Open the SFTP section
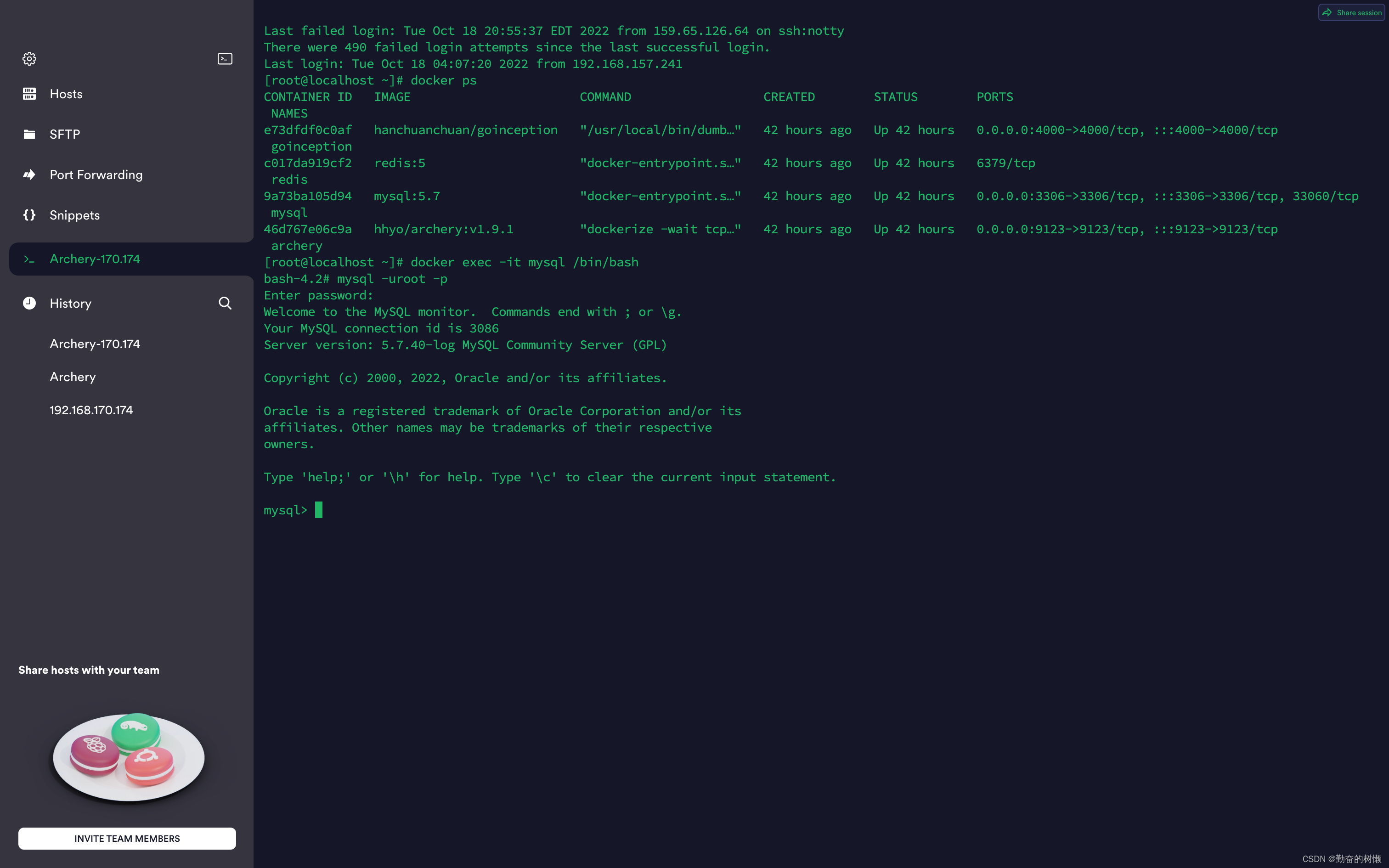 tap(65, 134)
